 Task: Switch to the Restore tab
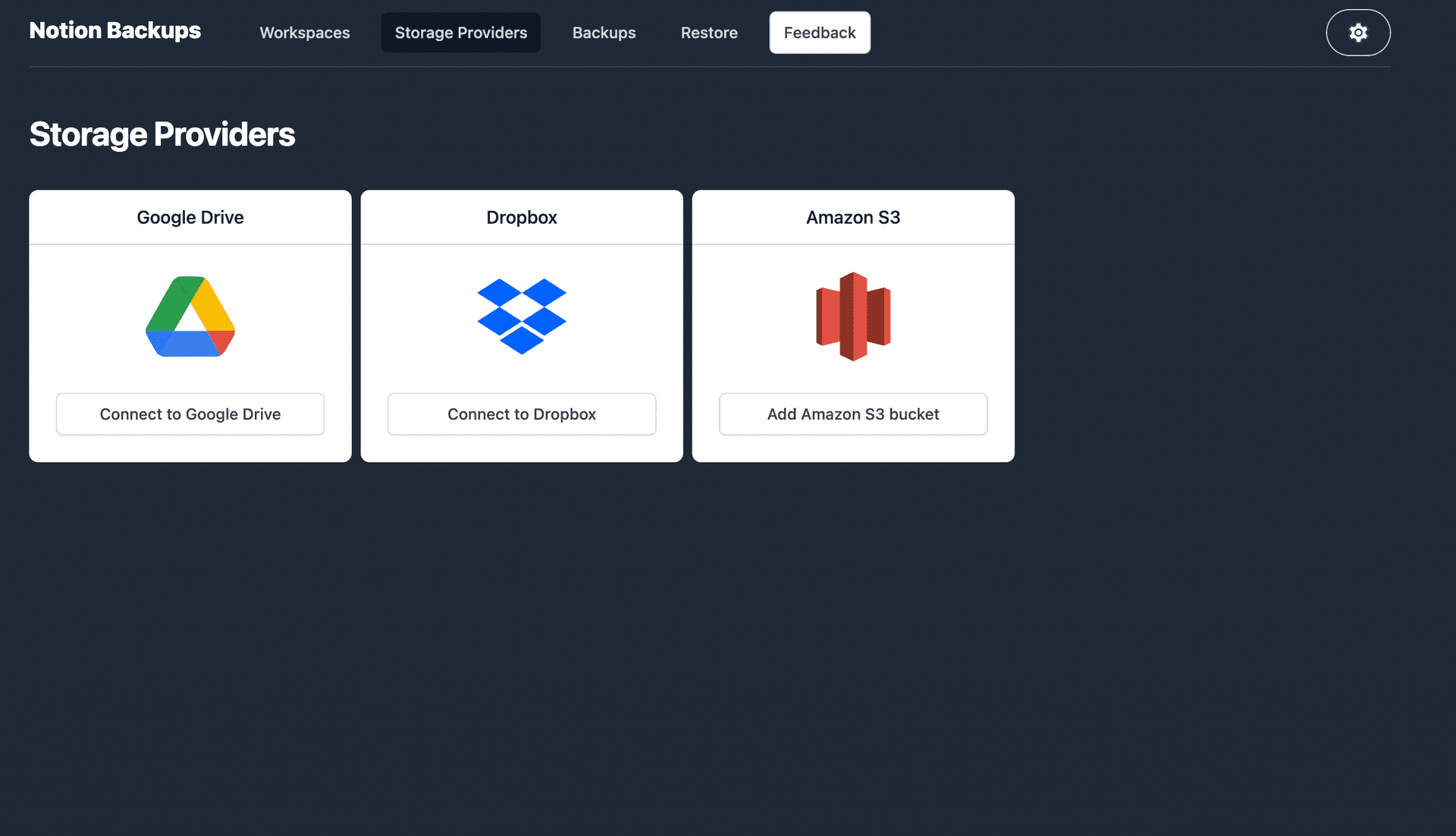tap(709, 33)
